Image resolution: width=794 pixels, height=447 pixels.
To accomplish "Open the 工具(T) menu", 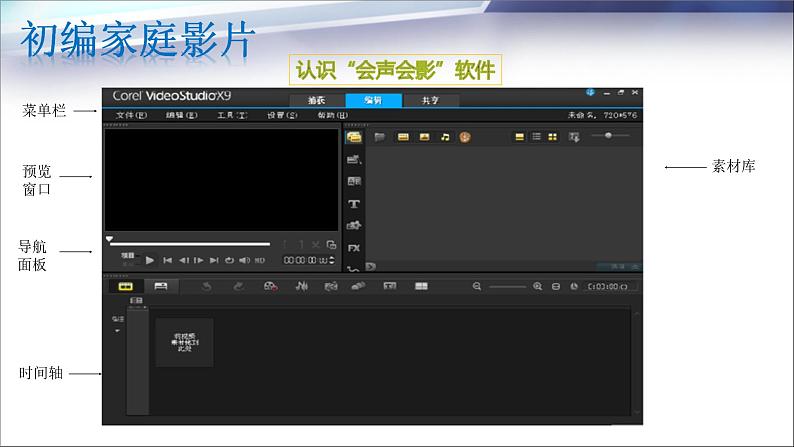I will pos(232,115).
